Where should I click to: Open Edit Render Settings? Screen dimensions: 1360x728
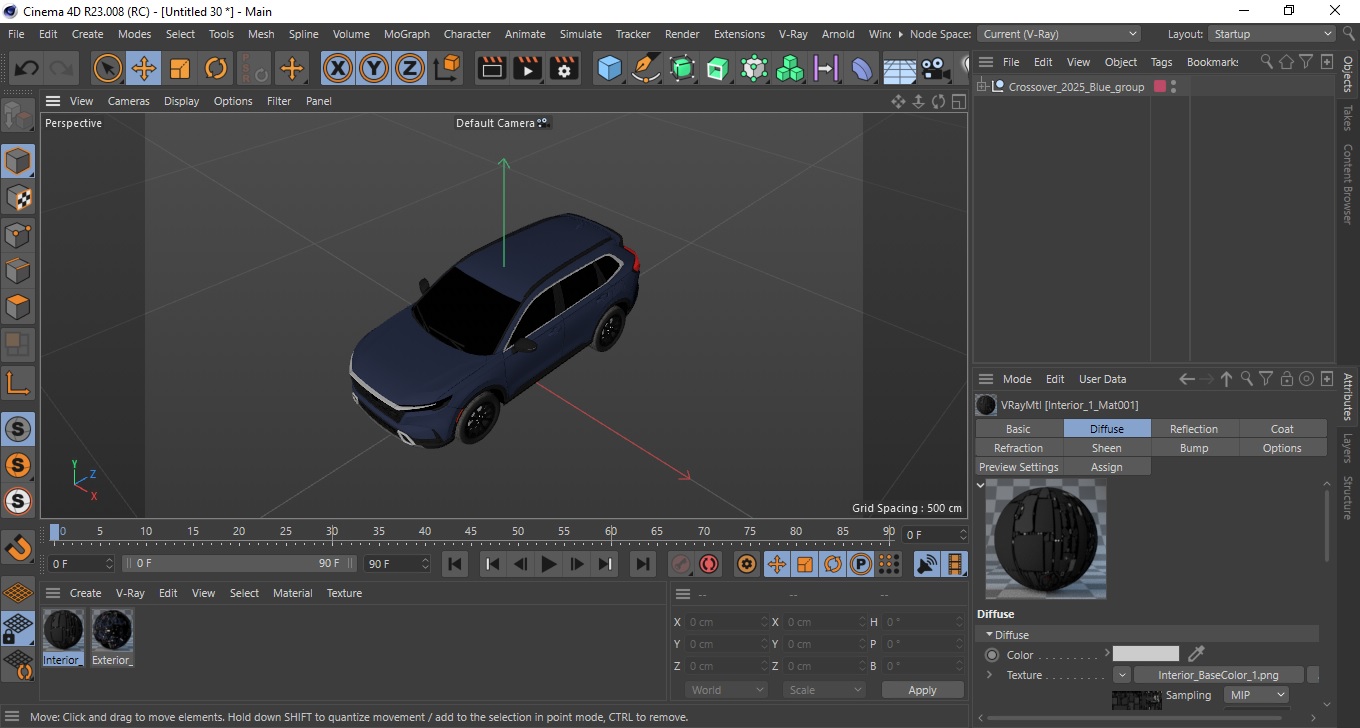564,69
